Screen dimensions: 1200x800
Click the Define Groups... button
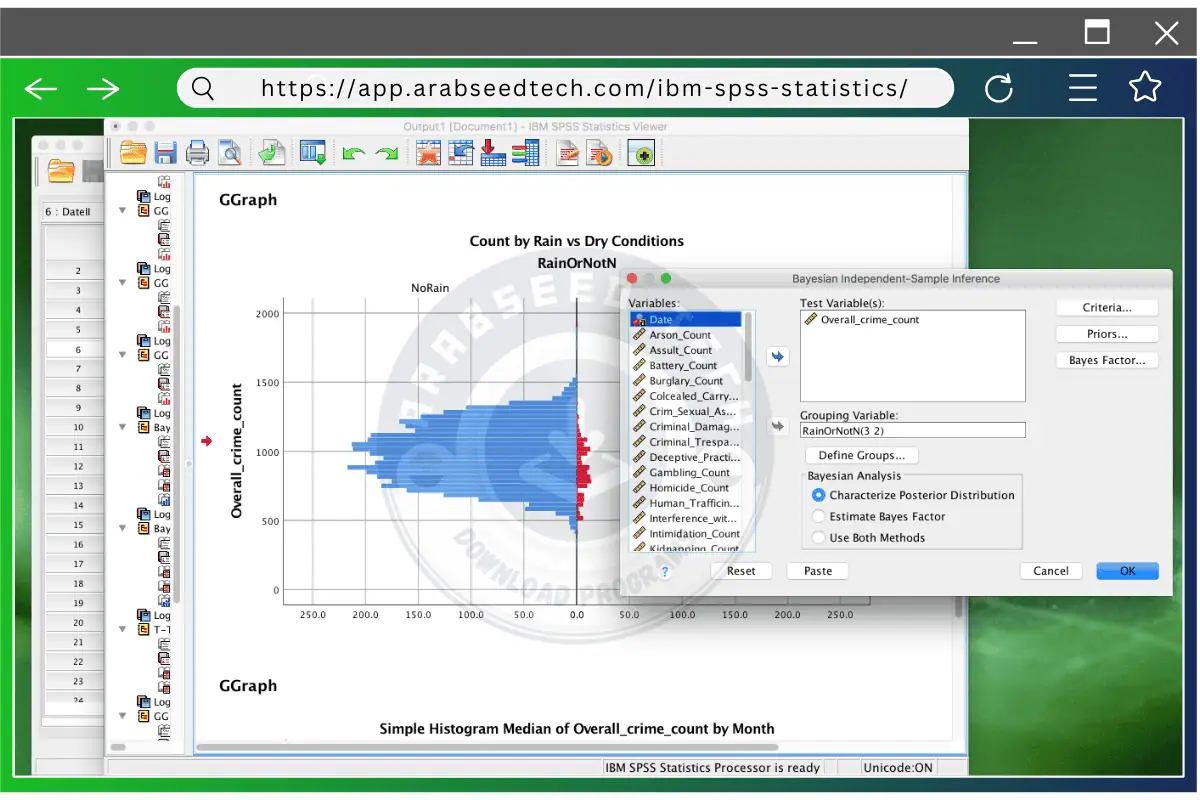click(861, 455)
